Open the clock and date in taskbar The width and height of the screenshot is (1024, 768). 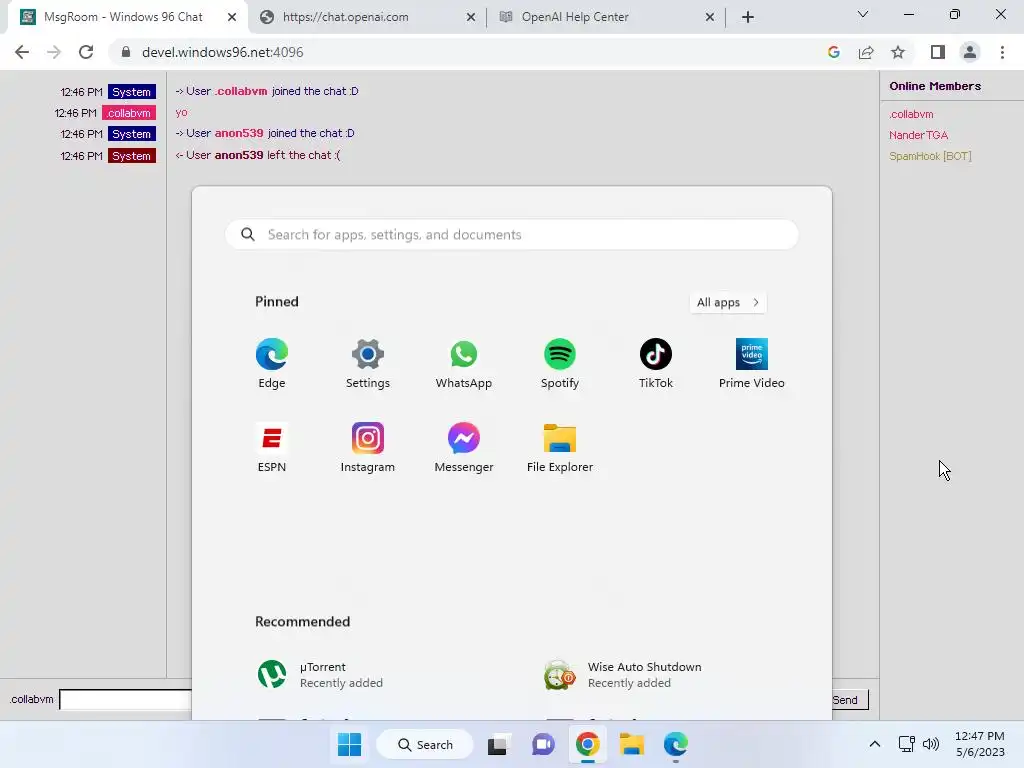click(980, 744)
